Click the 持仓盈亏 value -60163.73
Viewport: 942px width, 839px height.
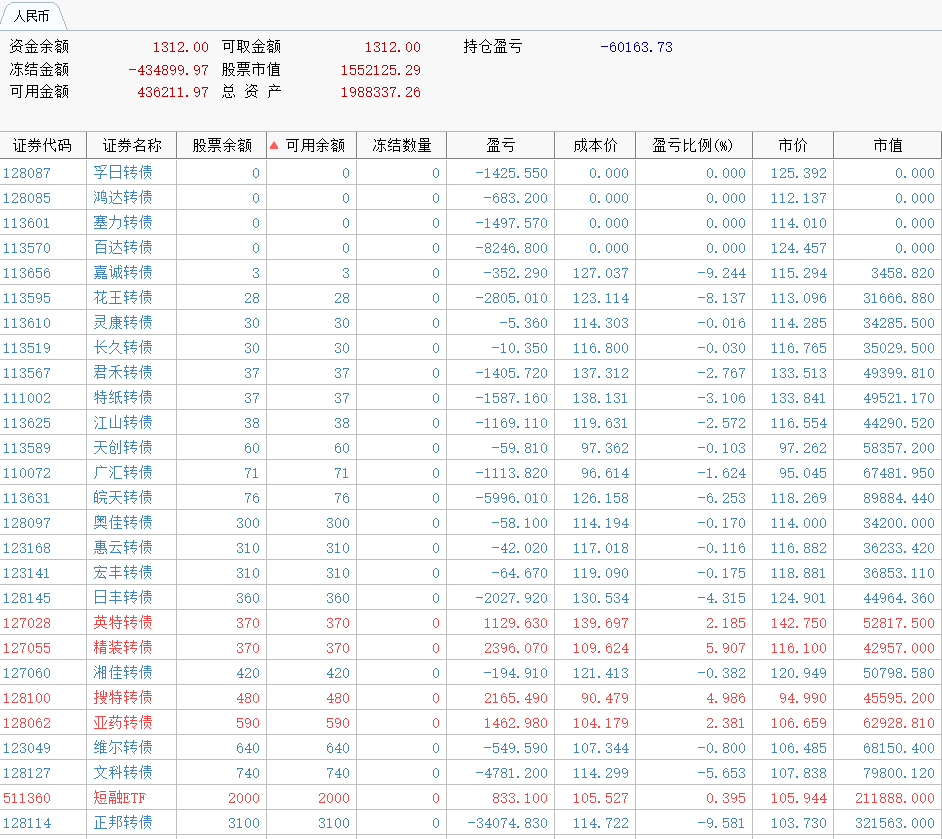pyautogui.click(x=636, y=47)
